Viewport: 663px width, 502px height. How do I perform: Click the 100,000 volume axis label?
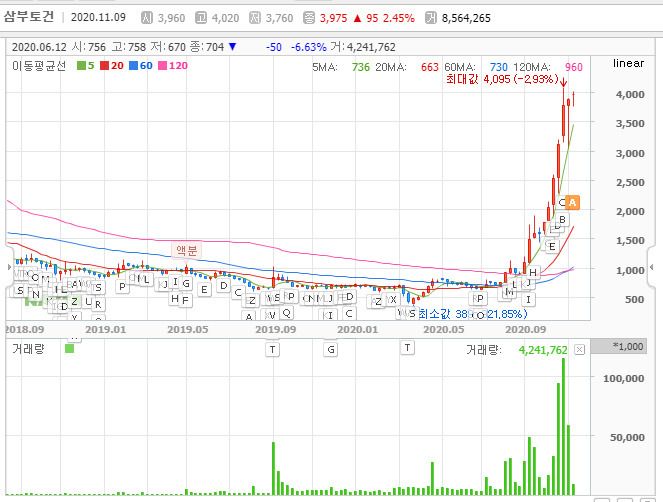pos(624,378)
